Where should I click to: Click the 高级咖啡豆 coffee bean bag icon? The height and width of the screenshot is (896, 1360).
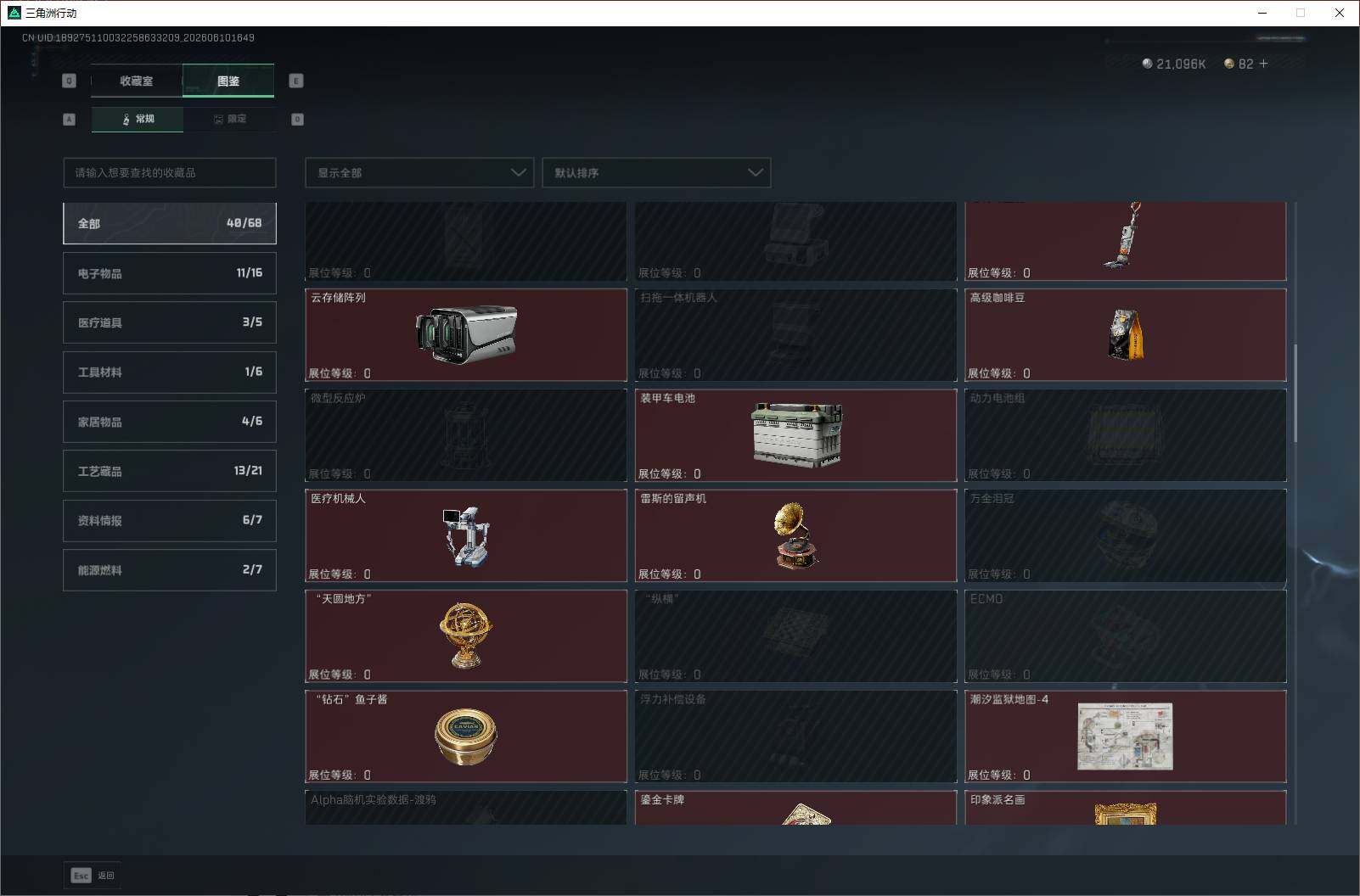coord(1126,333)
